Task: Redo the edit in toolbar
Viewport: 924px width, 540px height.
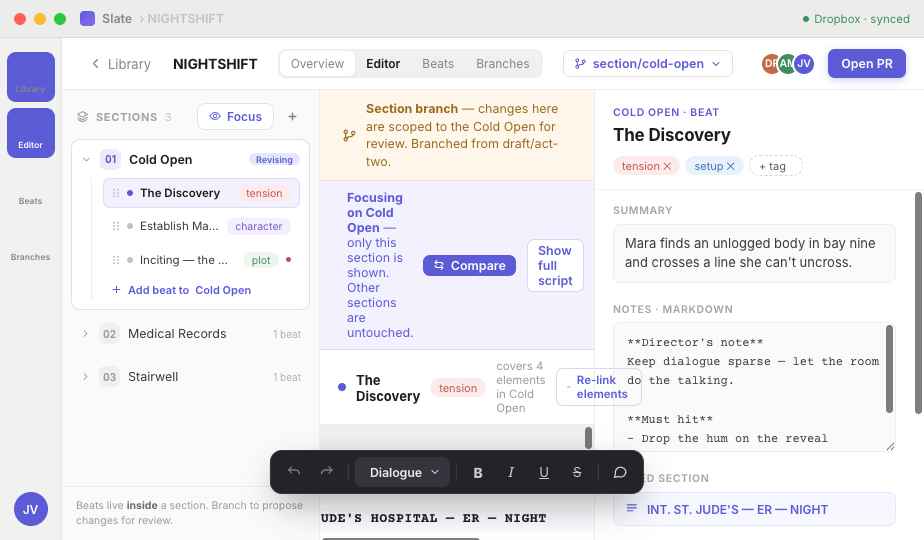Action: pyautogui.click(x=326, y=472)
